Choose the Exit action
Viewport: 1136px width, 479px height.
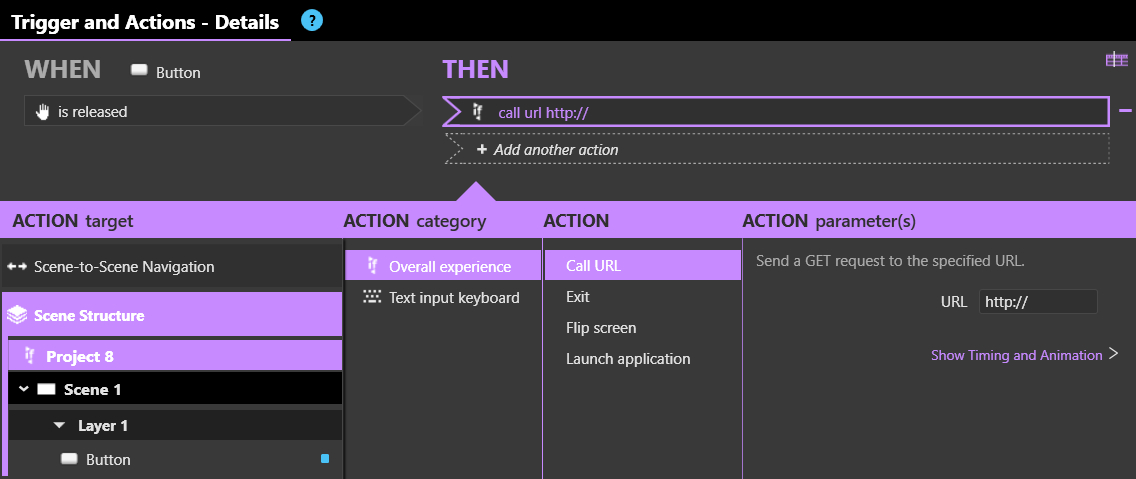tap(577, 297)
